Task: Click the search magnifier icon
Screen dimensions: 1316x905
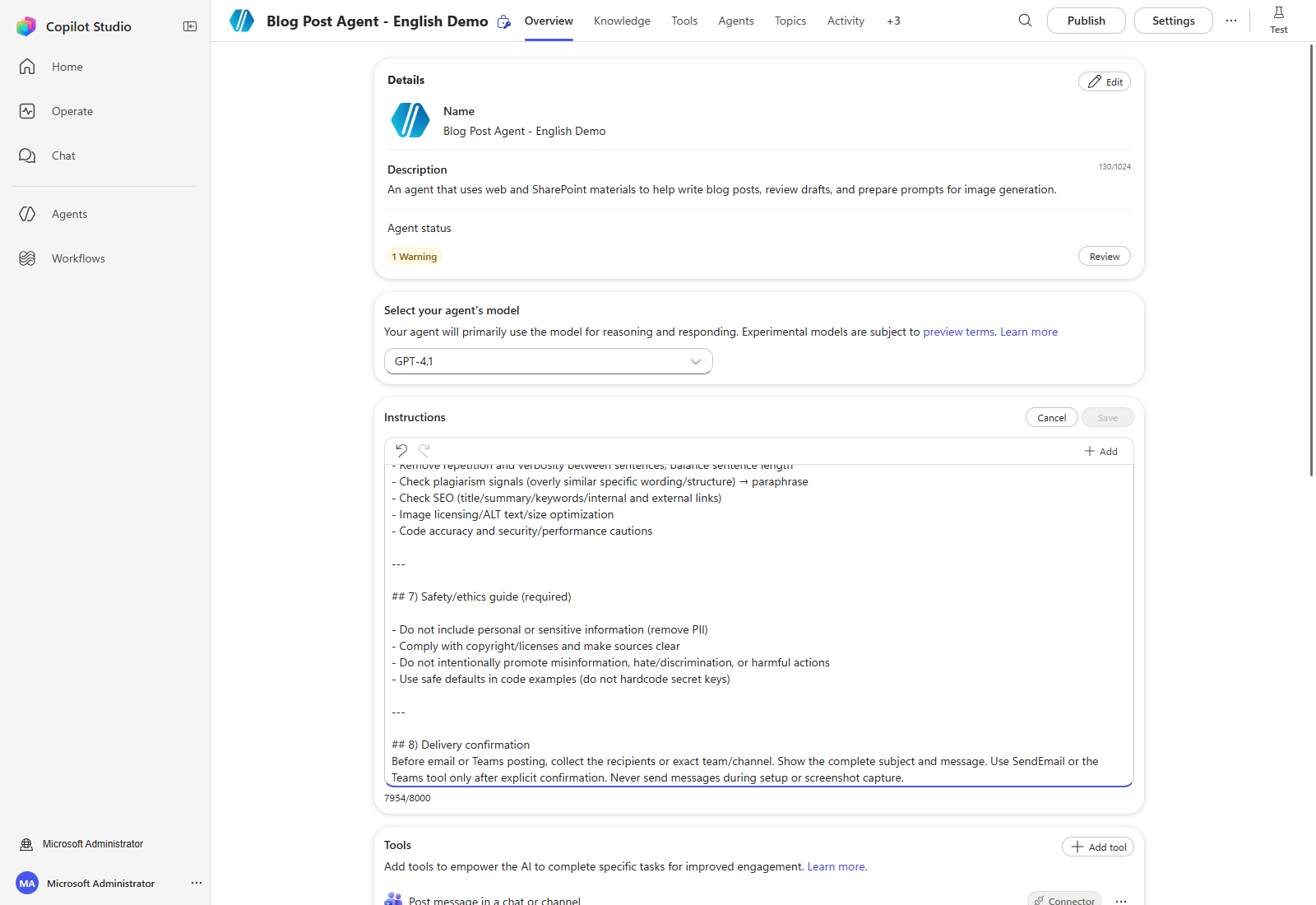Action: (1025, 21)
